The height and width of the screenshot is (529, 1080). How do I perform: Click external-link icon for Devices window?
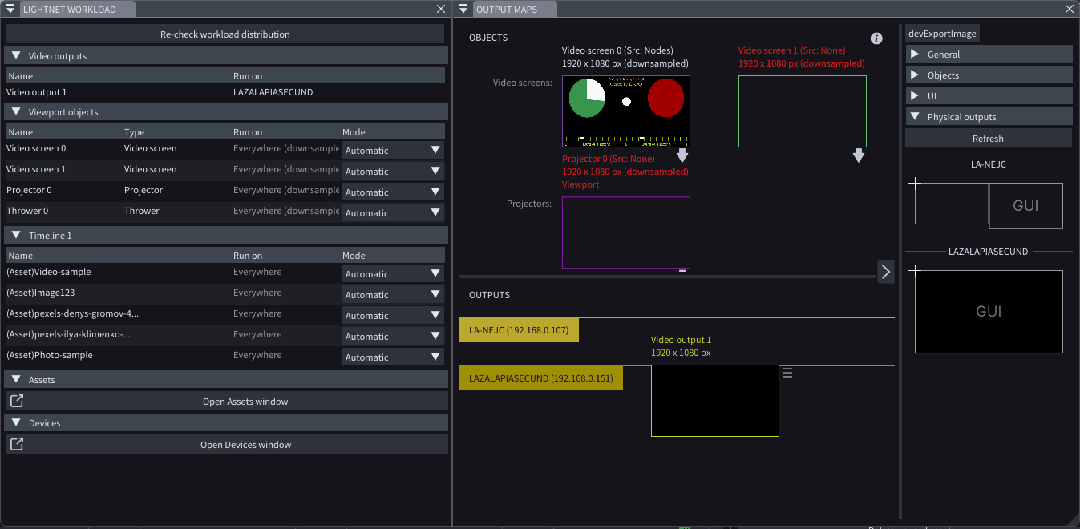[16, 444]
